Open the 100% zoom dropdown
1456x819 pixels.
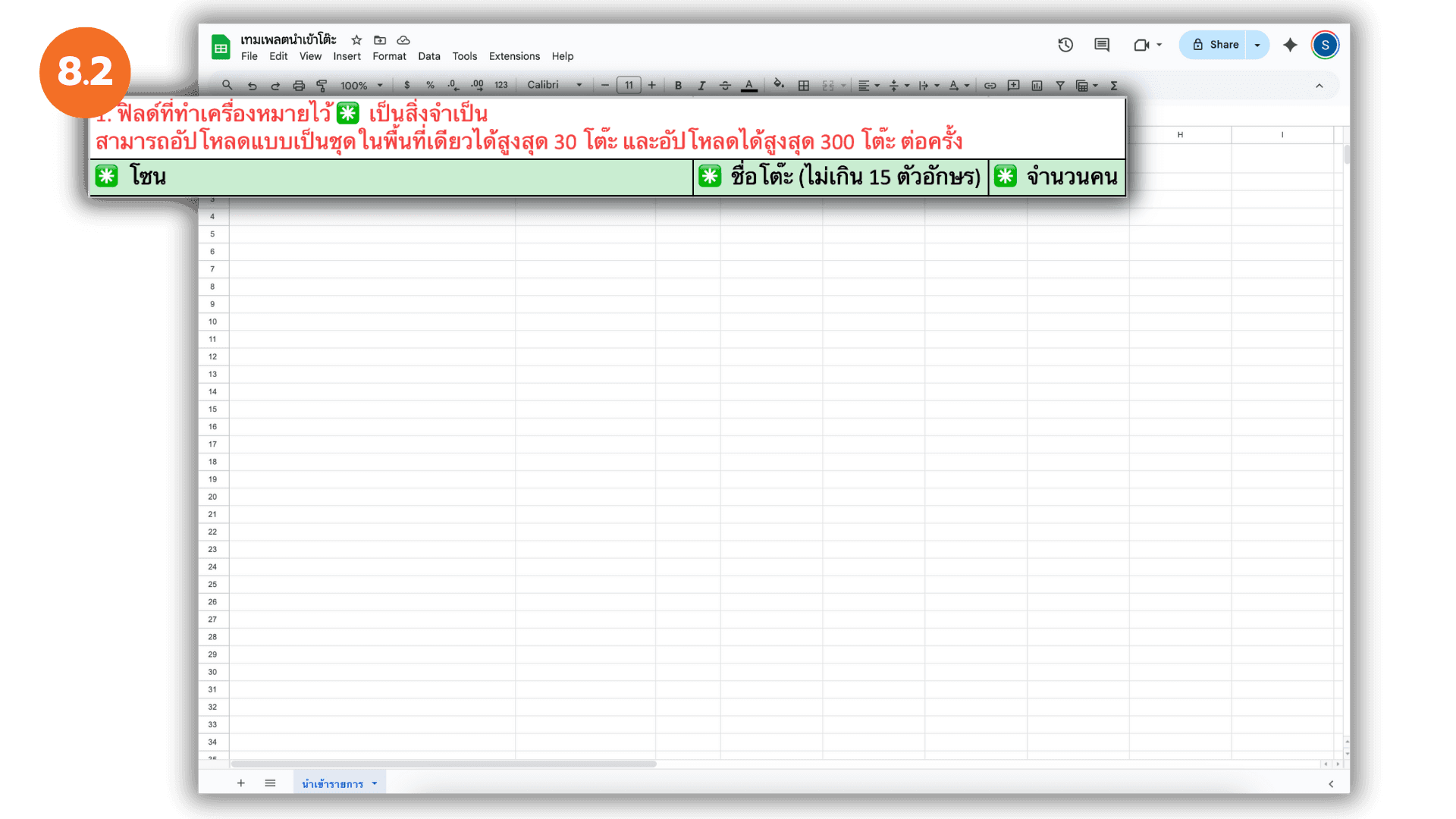pyautogui.click(x=362, y=86)
